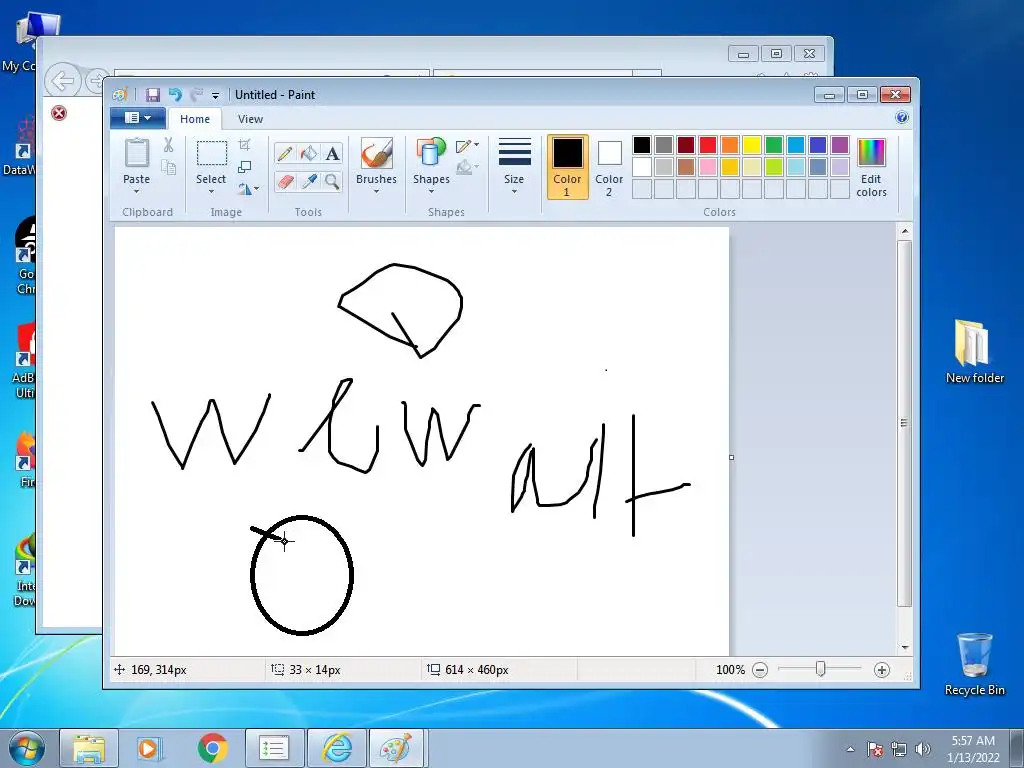Image resolution: width=1024 pixels, height=768 pixels.
Task: Open Internet Explorer from taskbar
Action: [x=337, y=748]
